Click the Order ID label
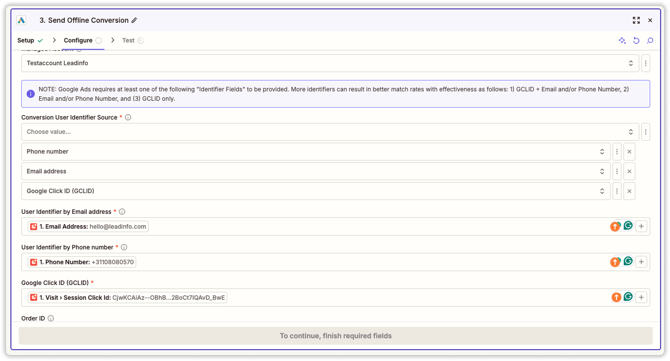Viewport: 670px width, 361px height. pos(33,318)
